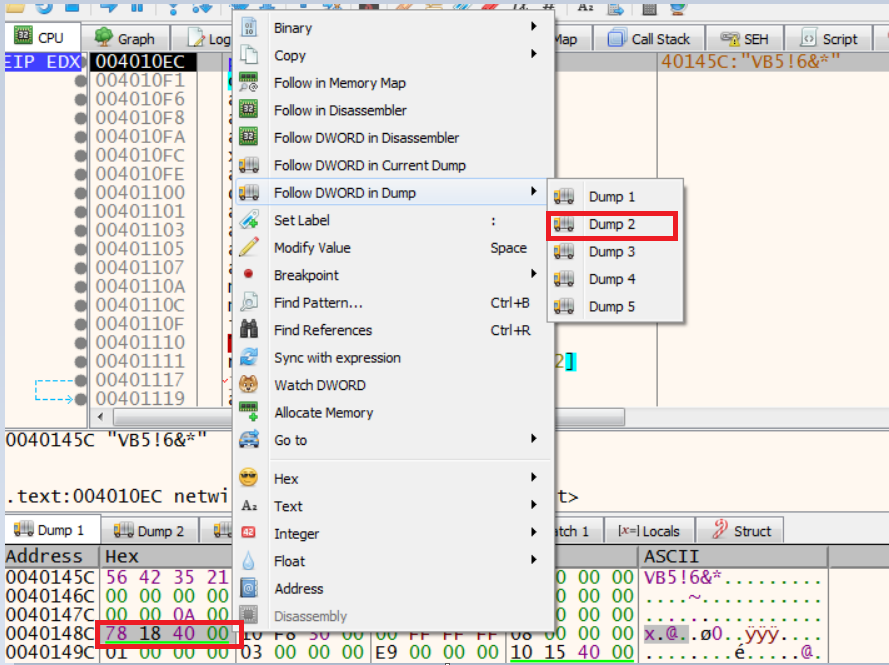Click the Struct tab icon

pos(718,531)
